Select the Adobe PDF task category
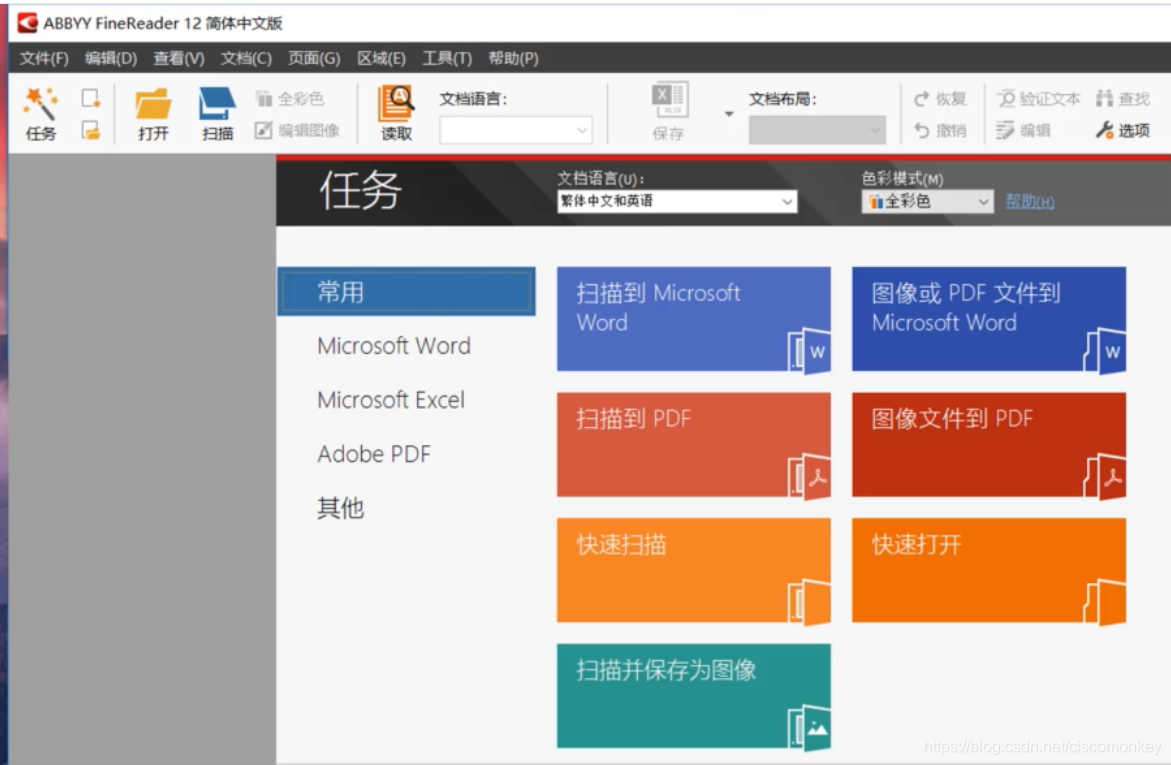Screen dimensions: 1171x765 point(374,454)
